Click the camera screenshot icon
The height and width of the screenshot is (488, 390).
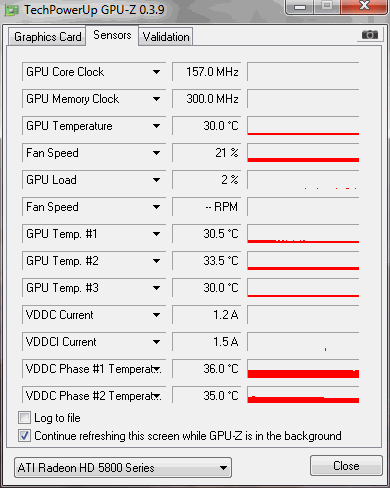[370, 35]
